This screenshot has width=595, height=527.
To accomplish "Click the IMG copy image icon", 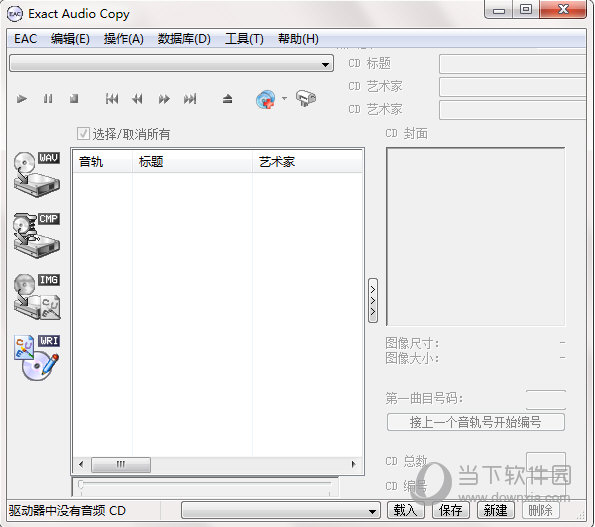I will [x=37, y=297].
